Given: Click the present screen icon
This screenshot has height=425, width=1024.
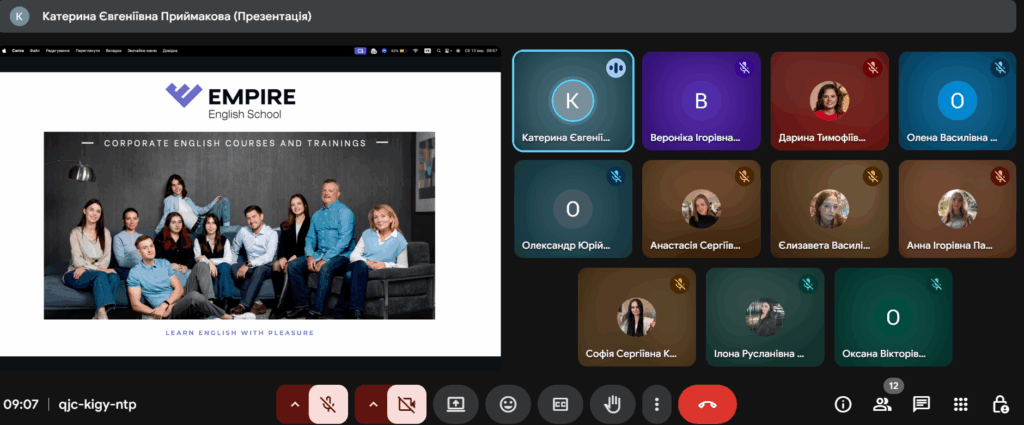Looking at the screenshot, I should 456,404.
